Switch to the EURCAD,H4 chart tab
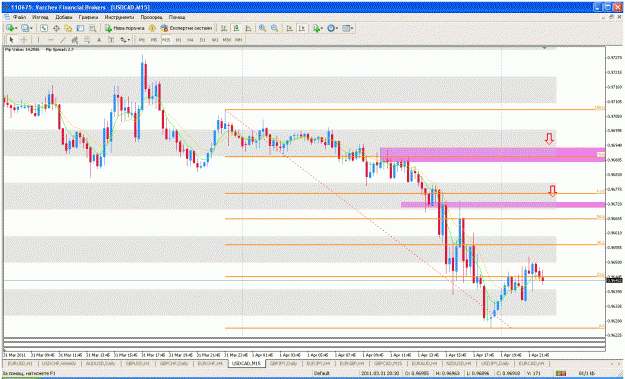This screenshot has width=625, height=379. [x=532, y=363]
